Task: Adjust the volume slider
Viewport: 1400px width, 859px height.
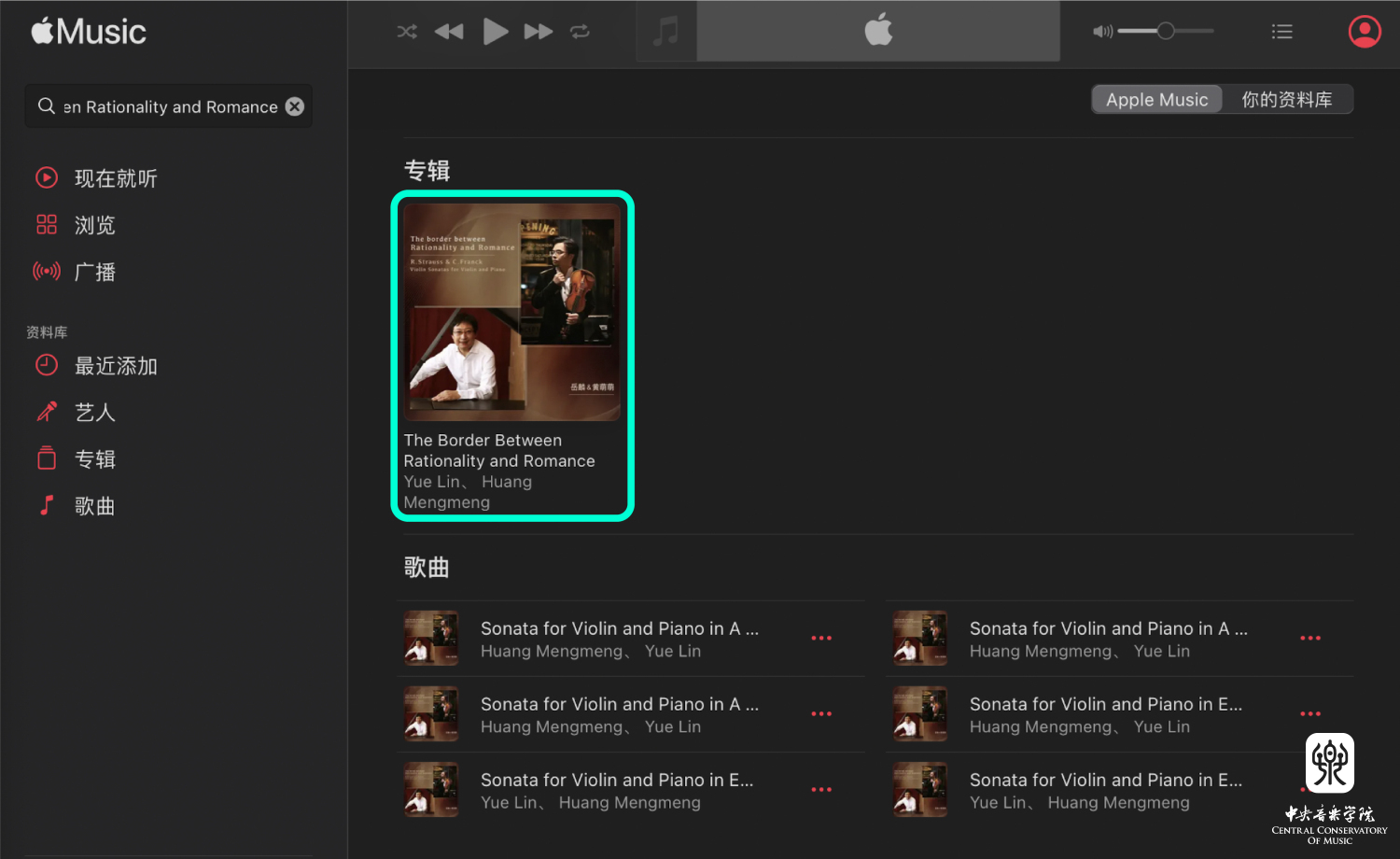Action: click(1166, 31)
